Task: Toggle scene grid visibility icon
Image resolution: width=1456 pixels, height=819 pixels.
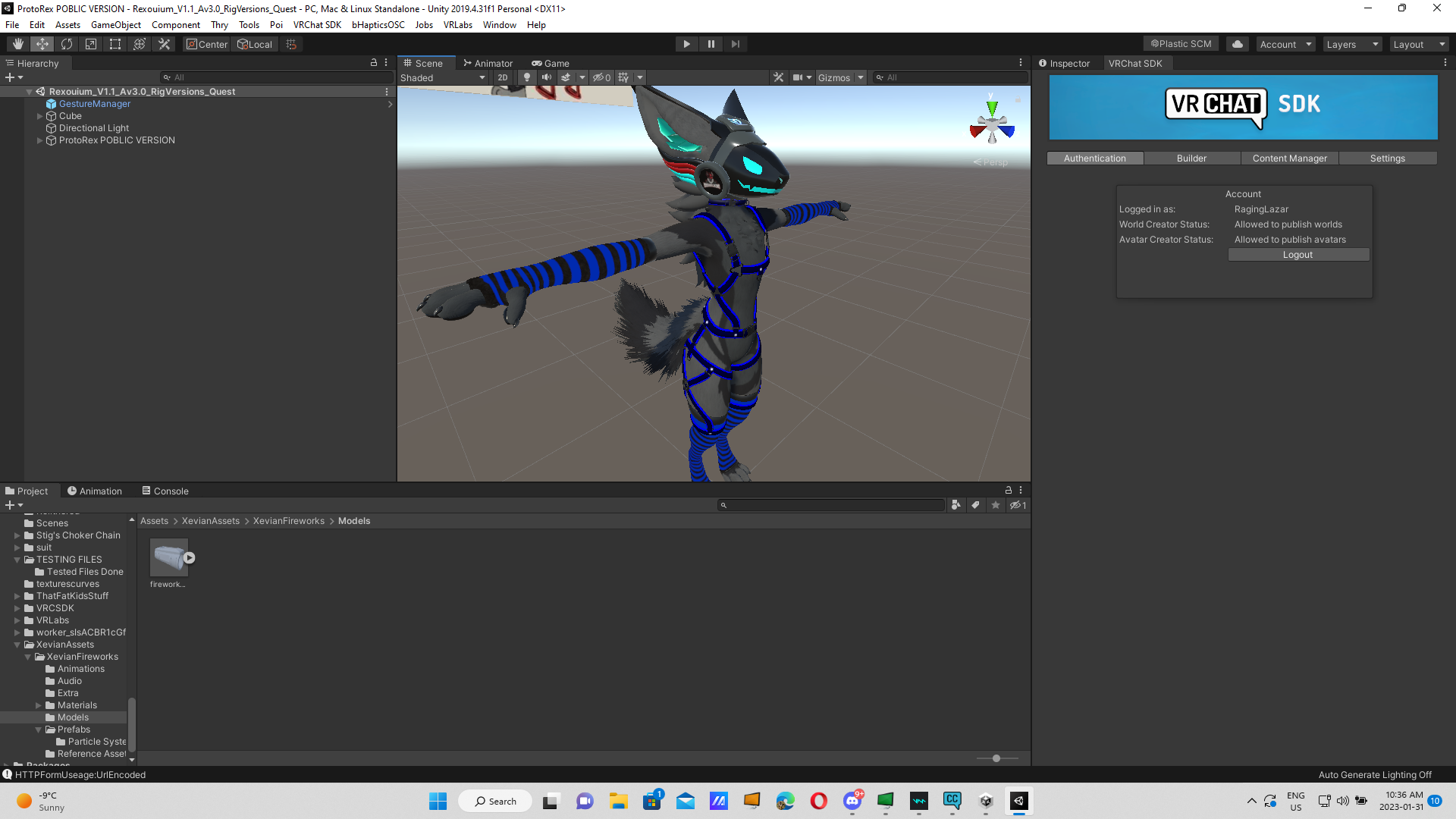Action: pos(623,77)
